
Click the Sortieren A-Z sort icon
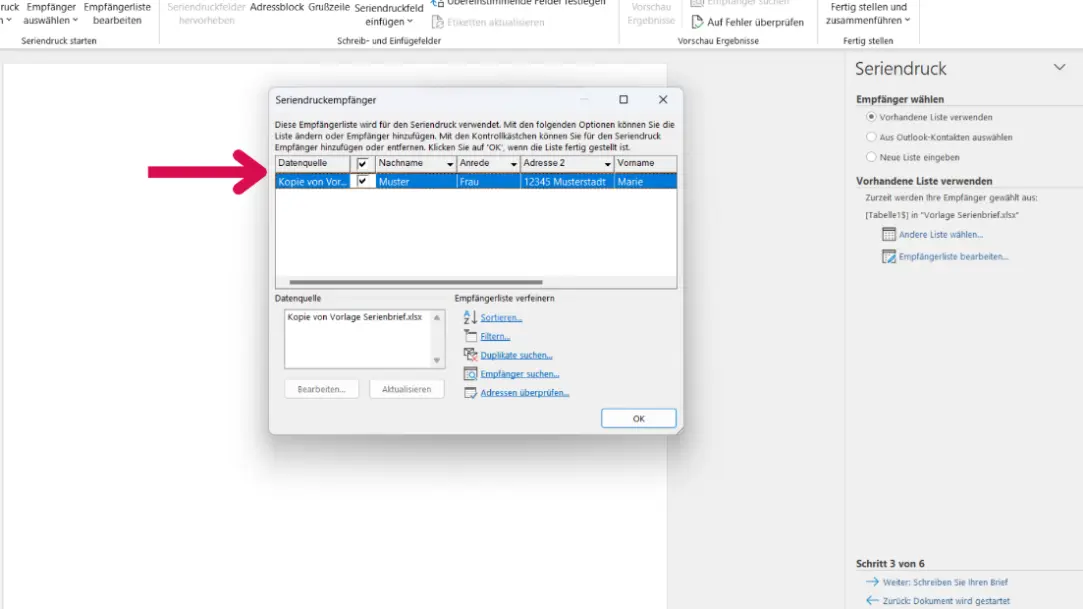pyautogui.click(x=470, y=317)
